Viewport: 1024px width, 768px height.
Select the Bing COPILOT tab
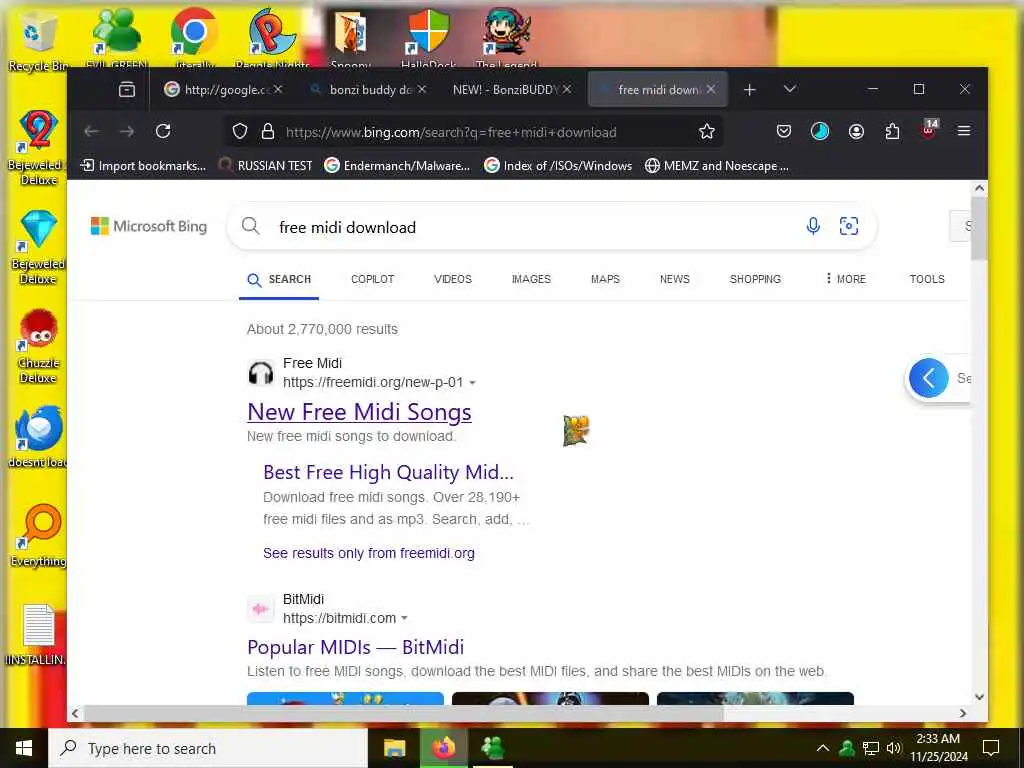tap(372, 279)
